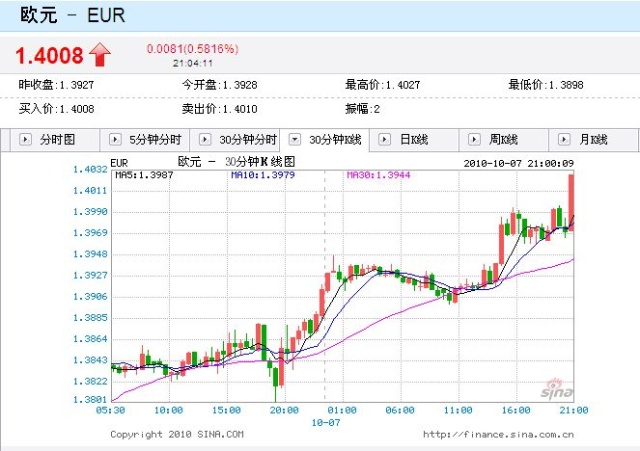Click the red up-arrow price indicator
Viewport: 640px width, 451px height.
click(99, 54)
